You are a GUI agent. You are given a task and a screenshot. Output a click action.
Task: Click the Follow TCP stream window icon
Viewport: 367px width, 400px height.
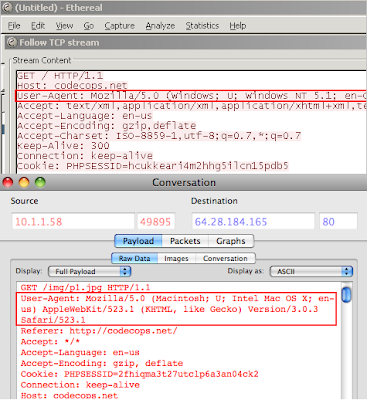point(12,42)
